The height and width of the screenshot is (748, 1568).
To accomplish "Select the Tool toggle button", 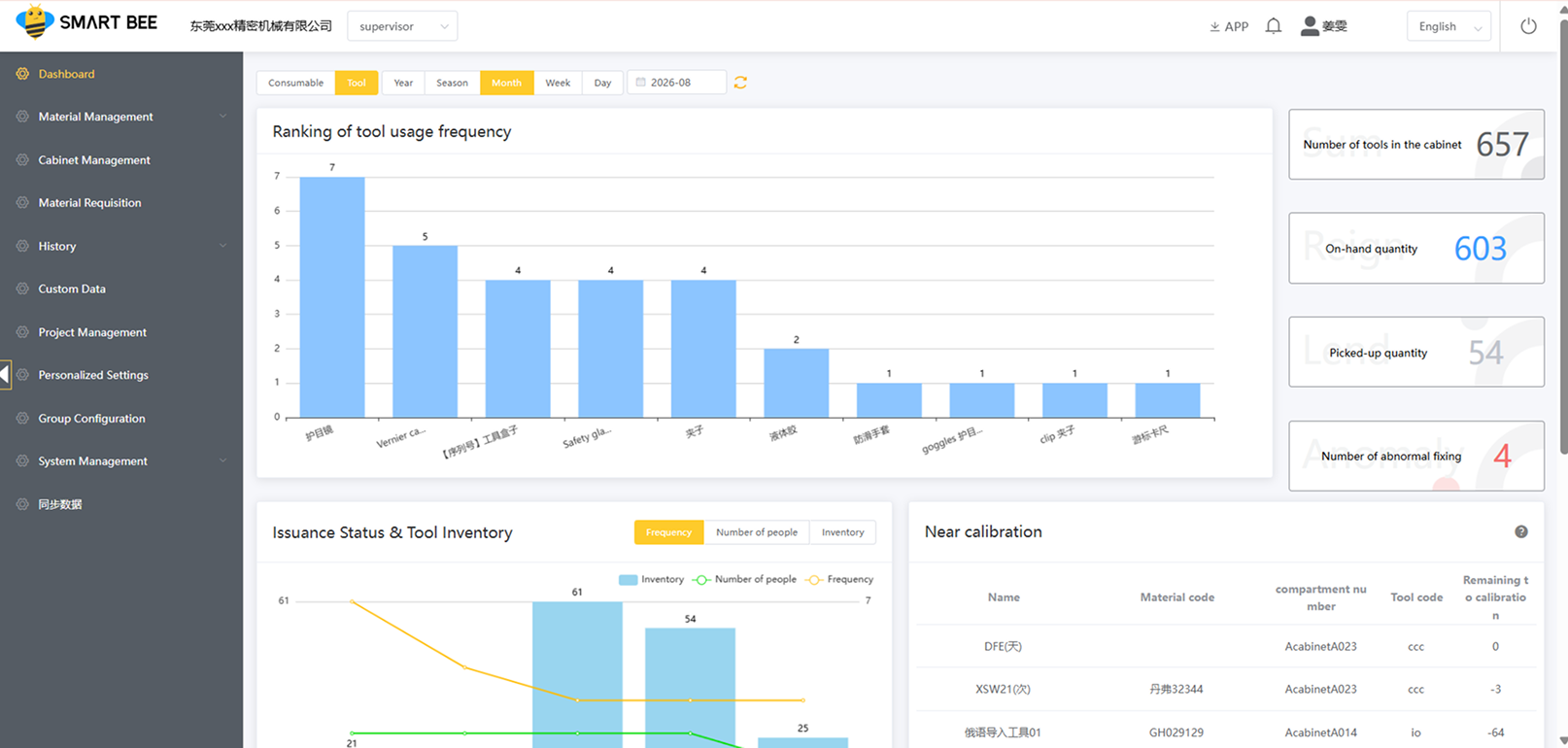I will tap(357, 83).
